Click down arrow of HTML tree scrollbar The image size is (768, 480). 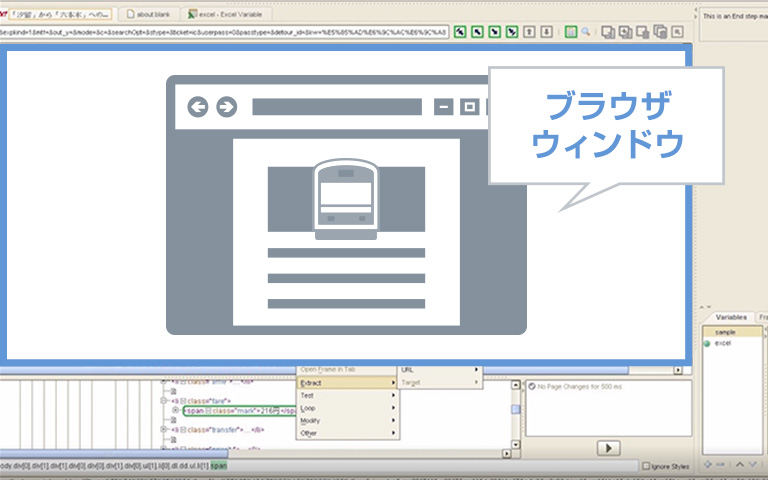515,444
